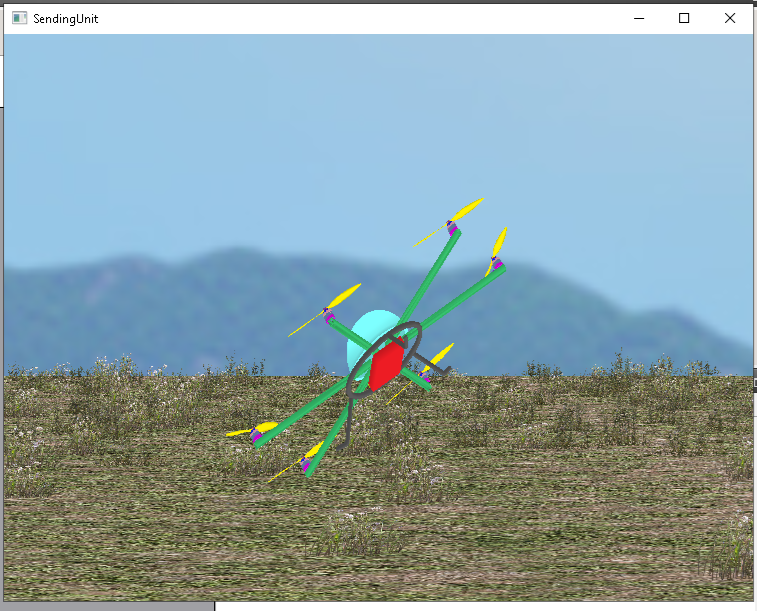Image resolution: width=757 pixels, height=611 pixels.
Task: Maximize the SendingUnit window
Action: click(x=684, y=18)
